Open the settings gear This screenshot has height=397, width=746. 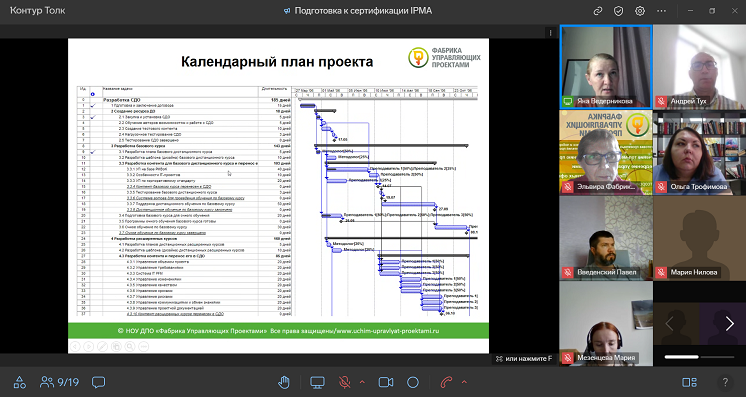point(640,11)
